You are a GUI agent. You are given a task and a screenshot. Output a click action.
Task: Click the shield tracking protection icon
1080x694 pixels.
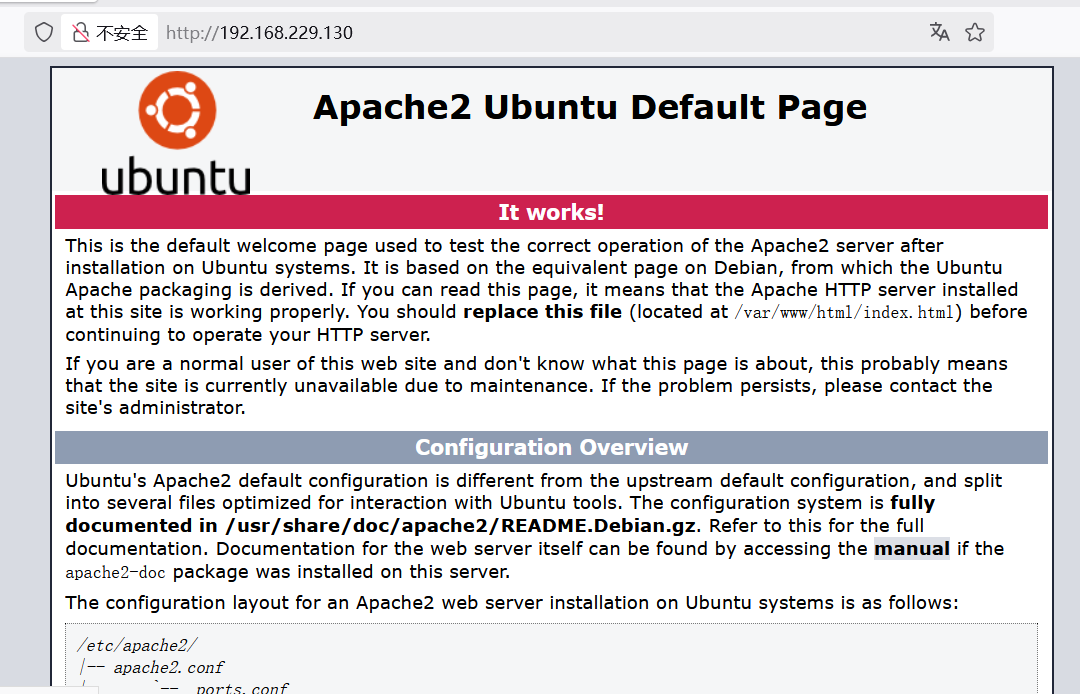point(43,32)
